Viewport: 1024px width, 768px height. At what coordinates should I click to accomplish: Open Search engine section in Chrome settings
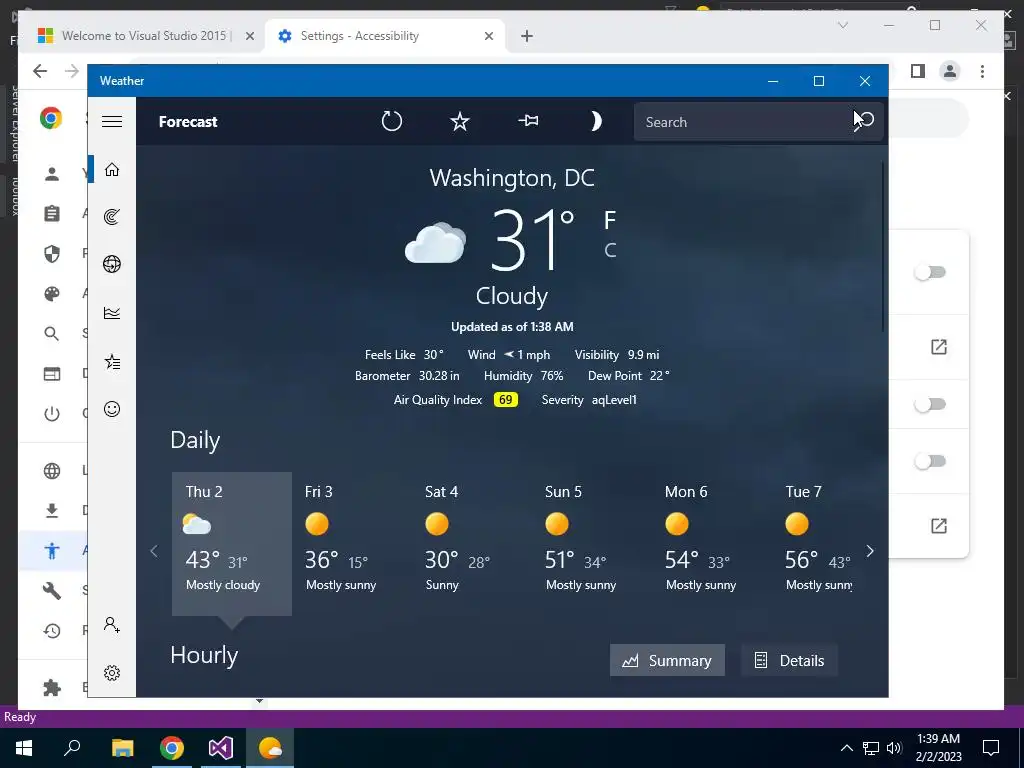click(x=52, y=334)
